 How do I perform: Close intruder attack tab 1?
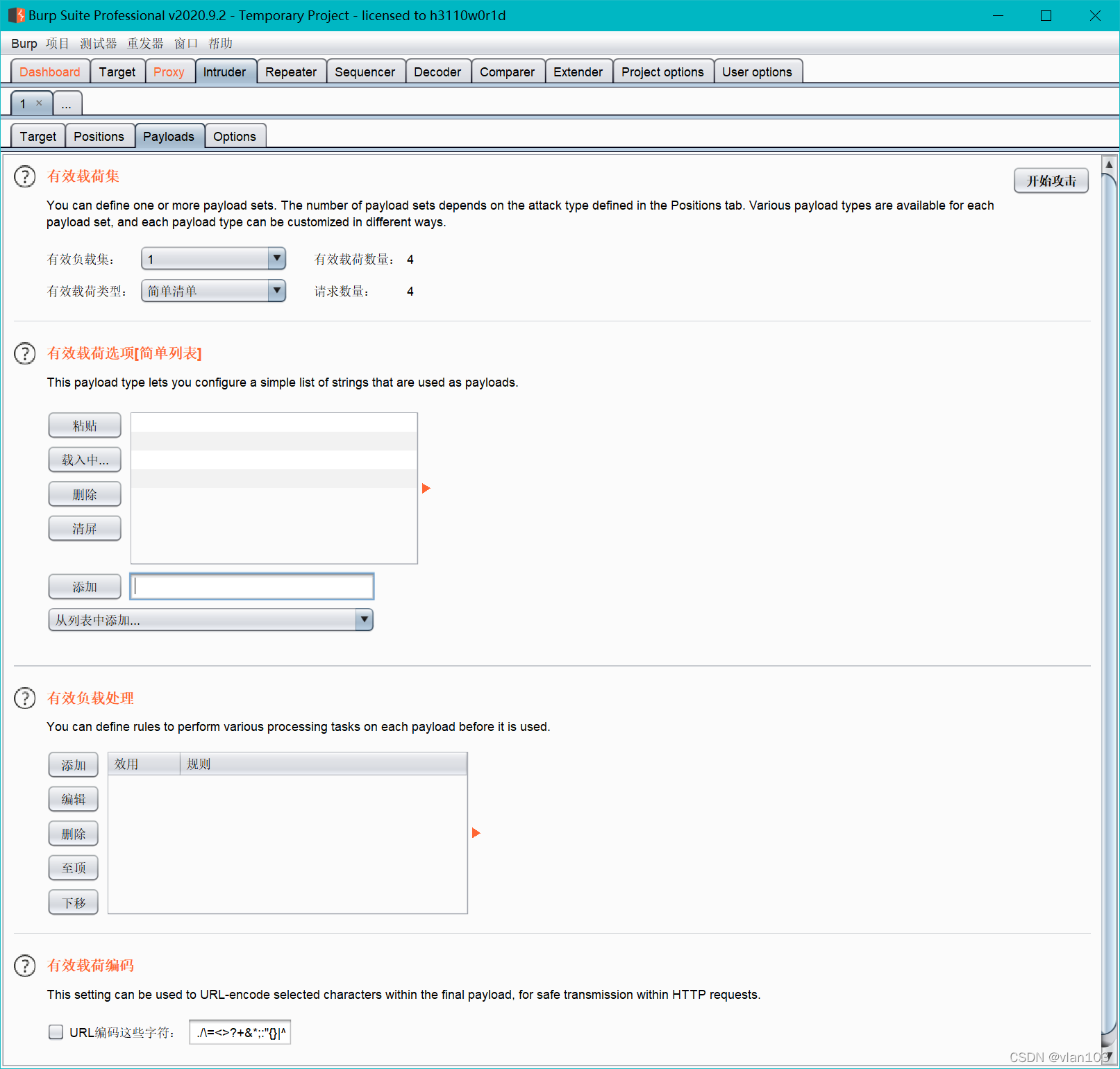(39, 103)
